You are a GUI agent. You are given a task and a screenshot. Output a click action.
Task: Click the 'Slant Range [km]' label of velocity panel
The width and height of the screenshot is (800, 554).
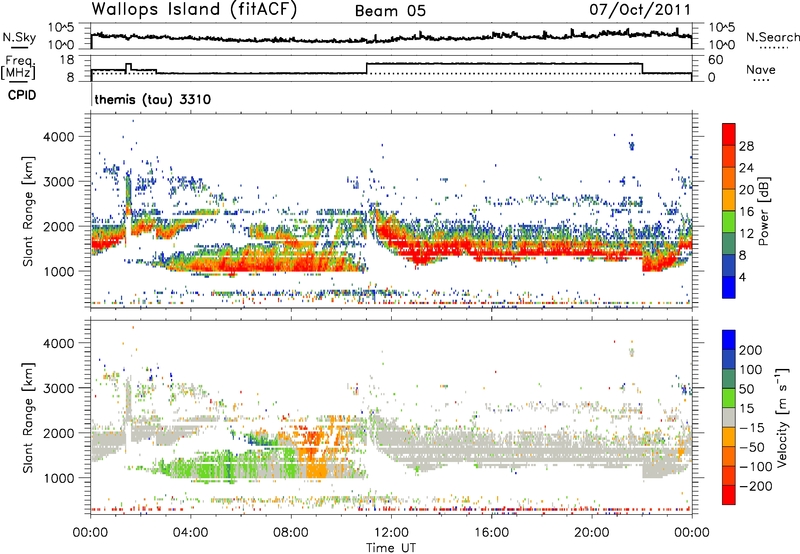[x=28, y=417]
